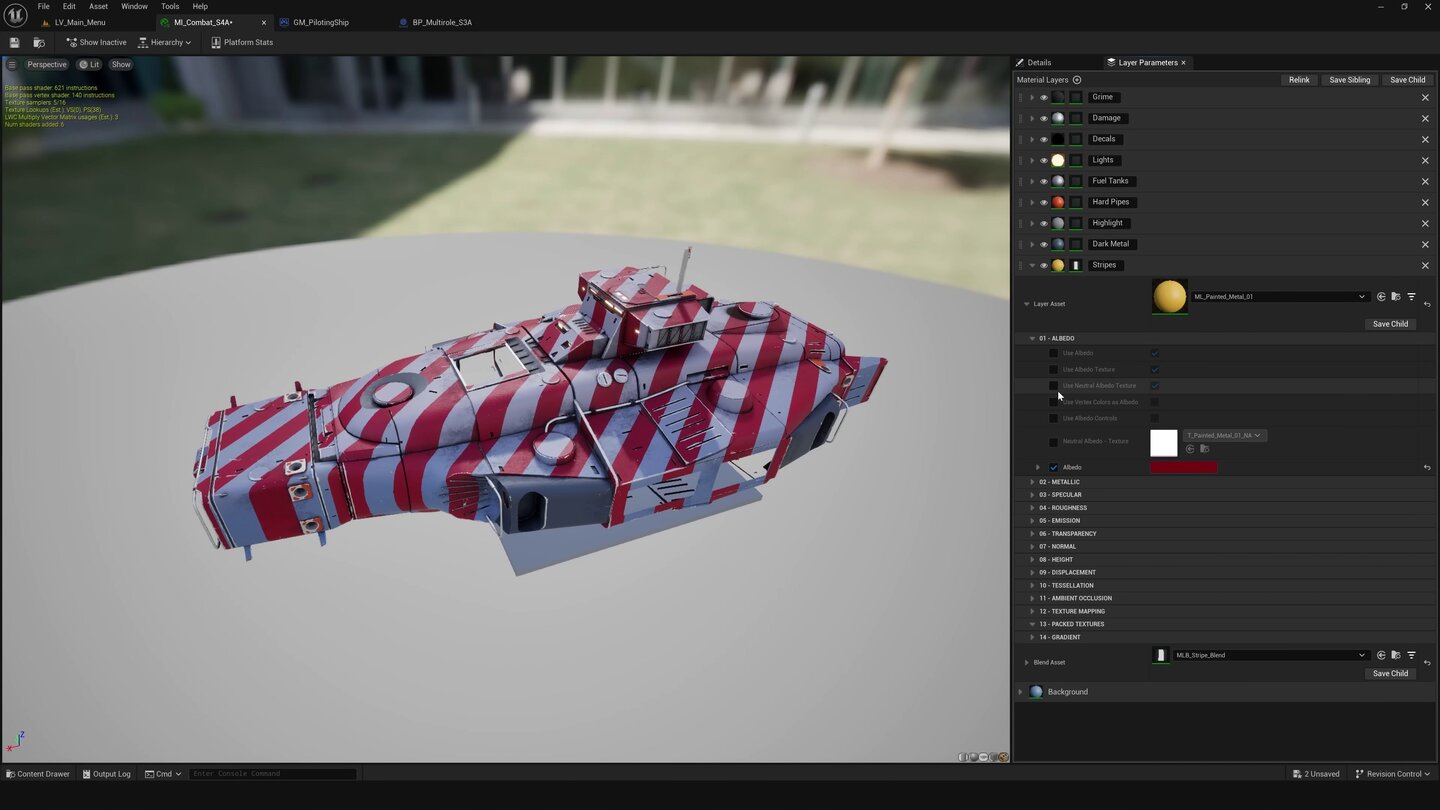Click the Save Sibling button
The height and width of the screenshot is (810, 1440).
click(1349, 80)
